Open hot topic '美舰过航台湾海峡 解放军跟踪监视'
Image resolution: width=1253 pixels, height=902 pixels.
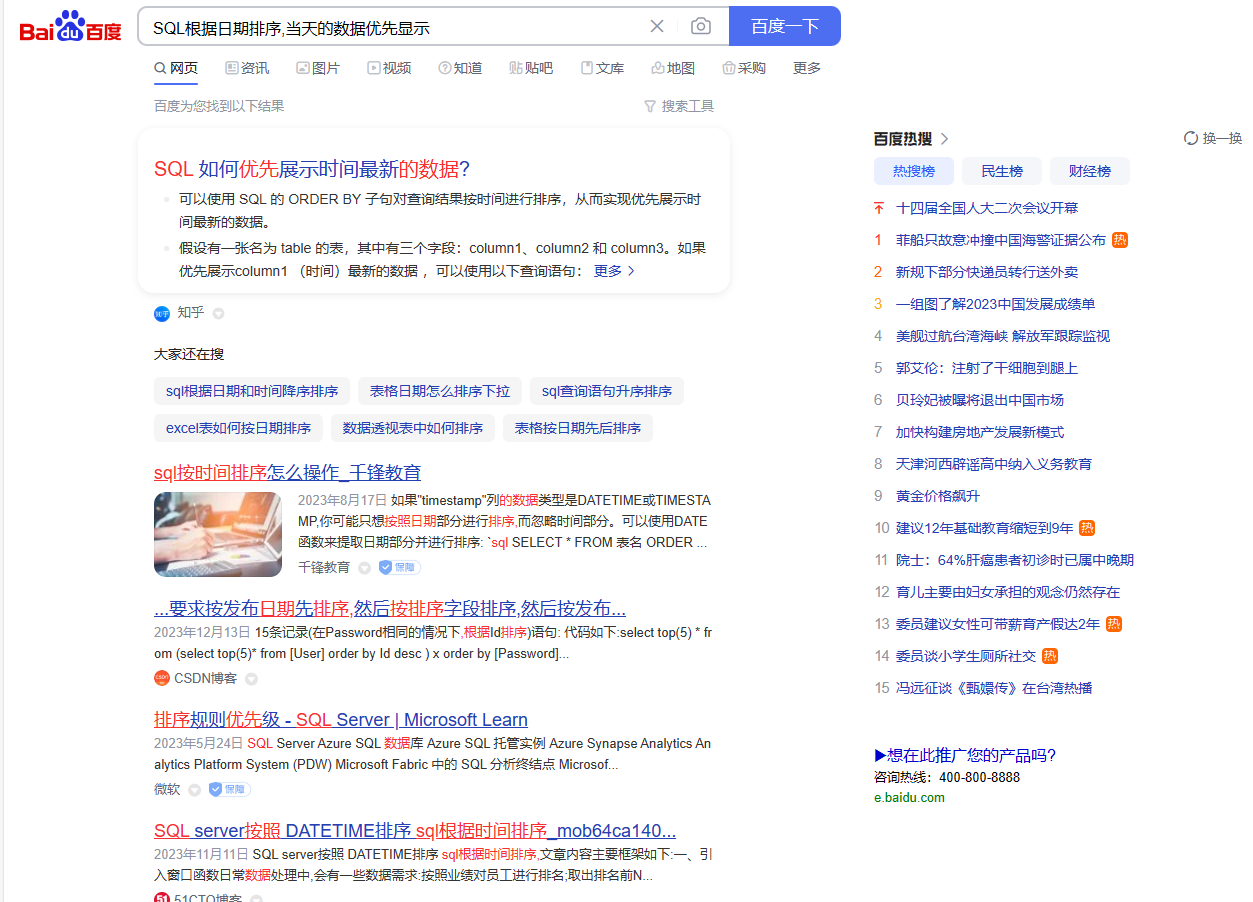pos(1003,336)
